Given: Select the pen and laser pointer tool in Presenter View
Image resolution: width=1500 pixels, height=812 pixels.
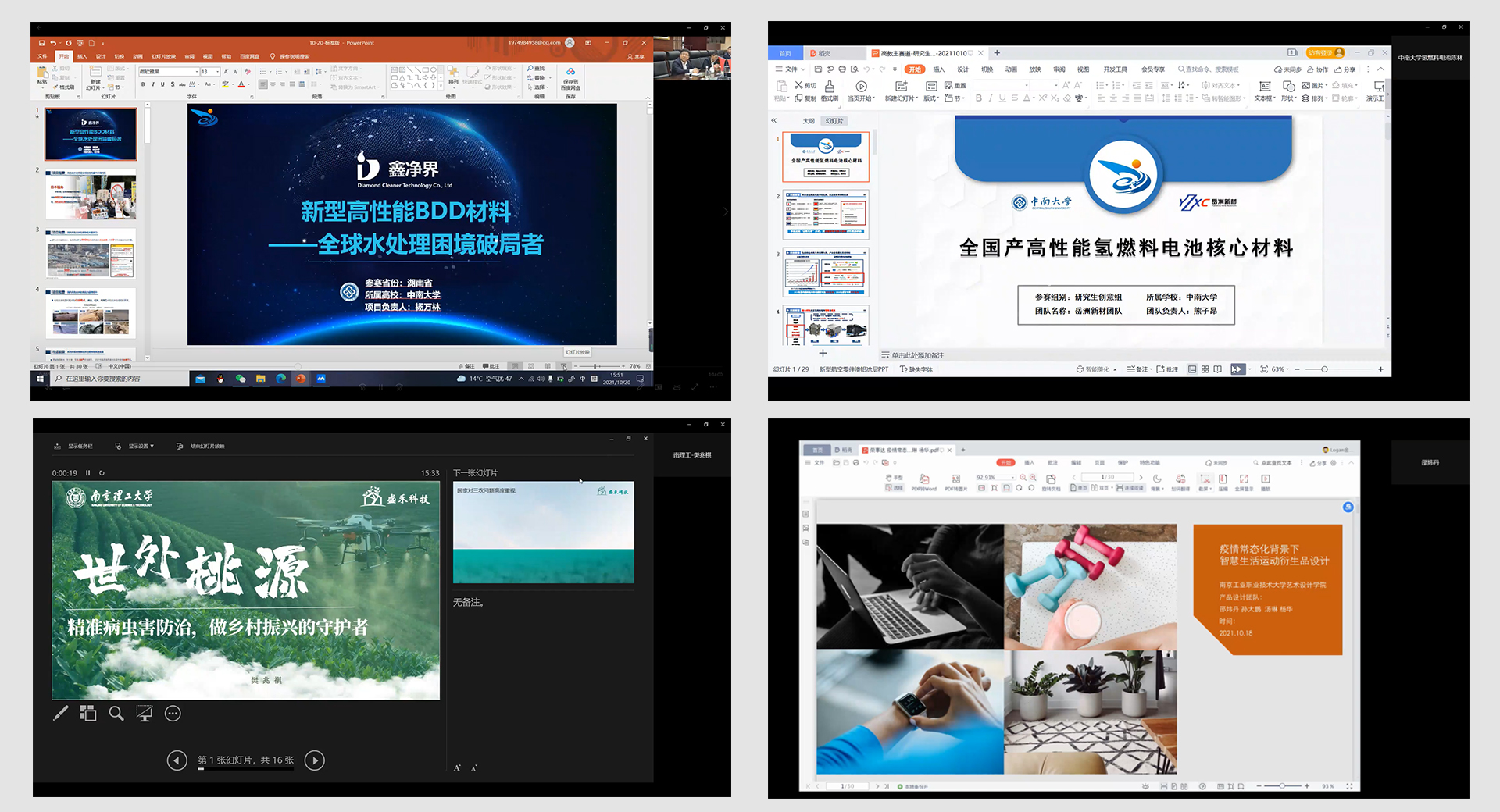Looking at the screenshot, I should coord(60,714).
